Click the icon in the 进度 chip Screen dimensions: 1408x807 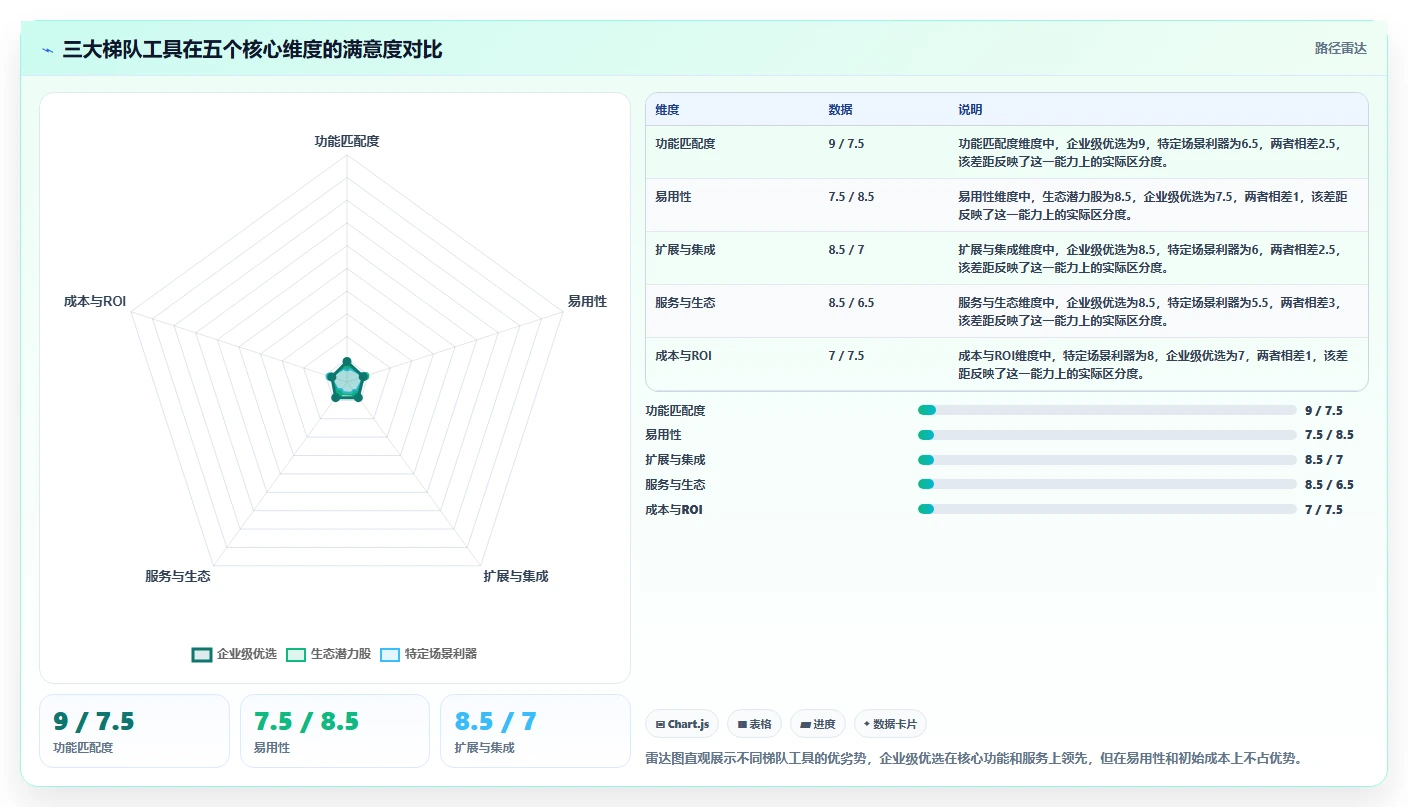coord(805,724)
